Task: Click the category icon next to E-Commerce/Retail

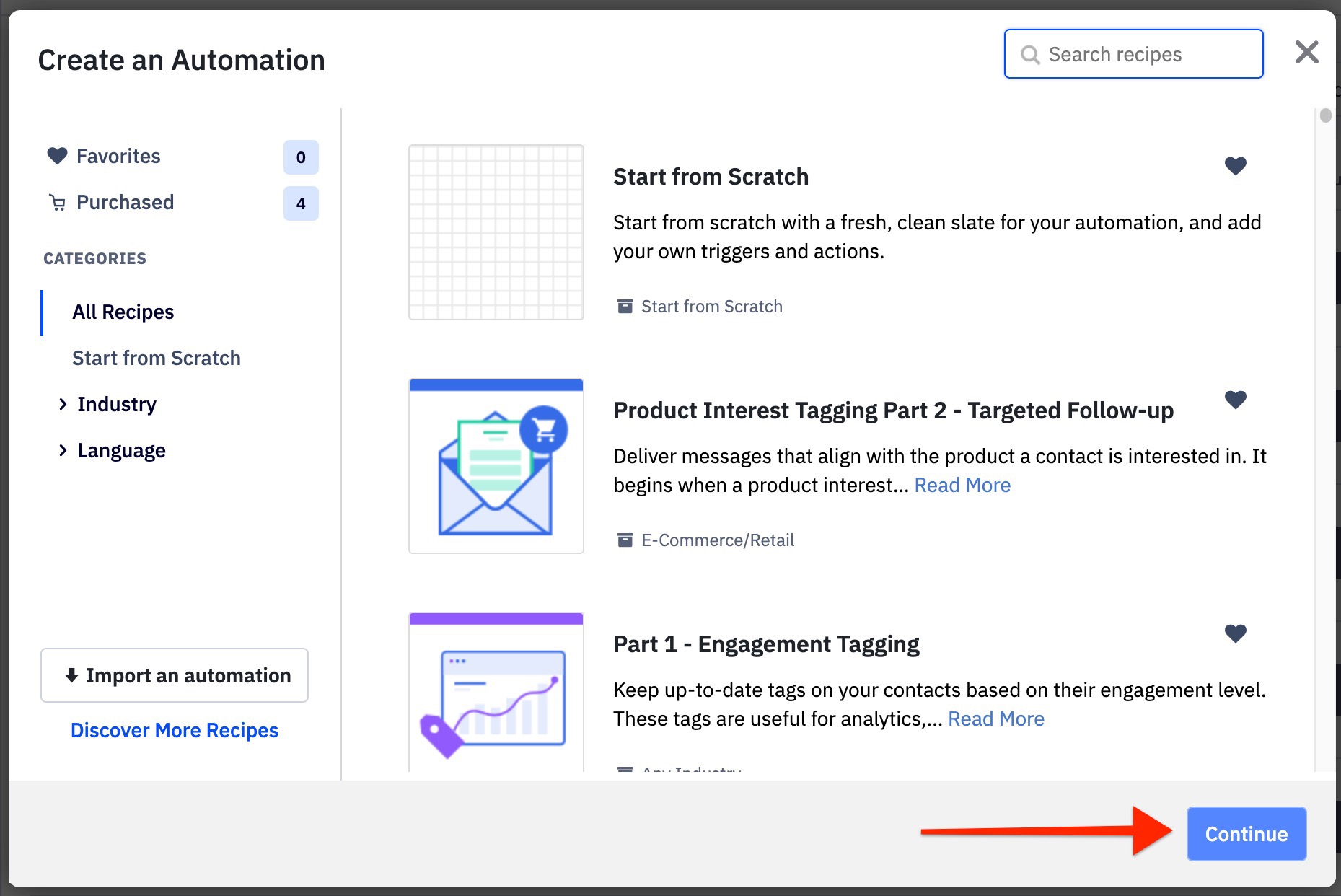Action: tap(625, 540)
